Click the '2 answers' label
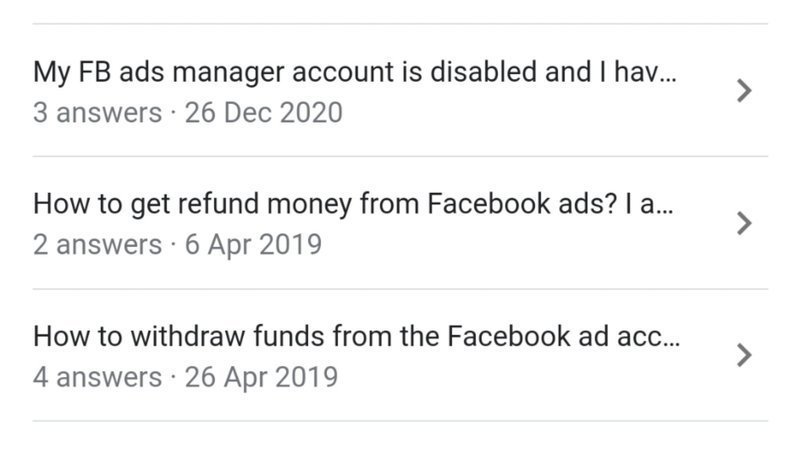This screenshot has height=450, width=800. (x=97, y=245)
